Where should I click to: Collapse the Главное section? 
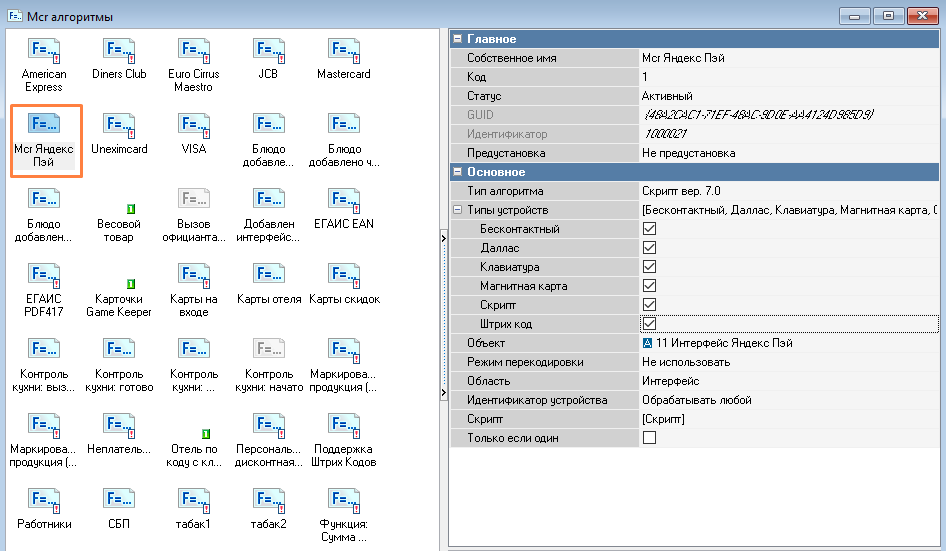coord(458,39)
